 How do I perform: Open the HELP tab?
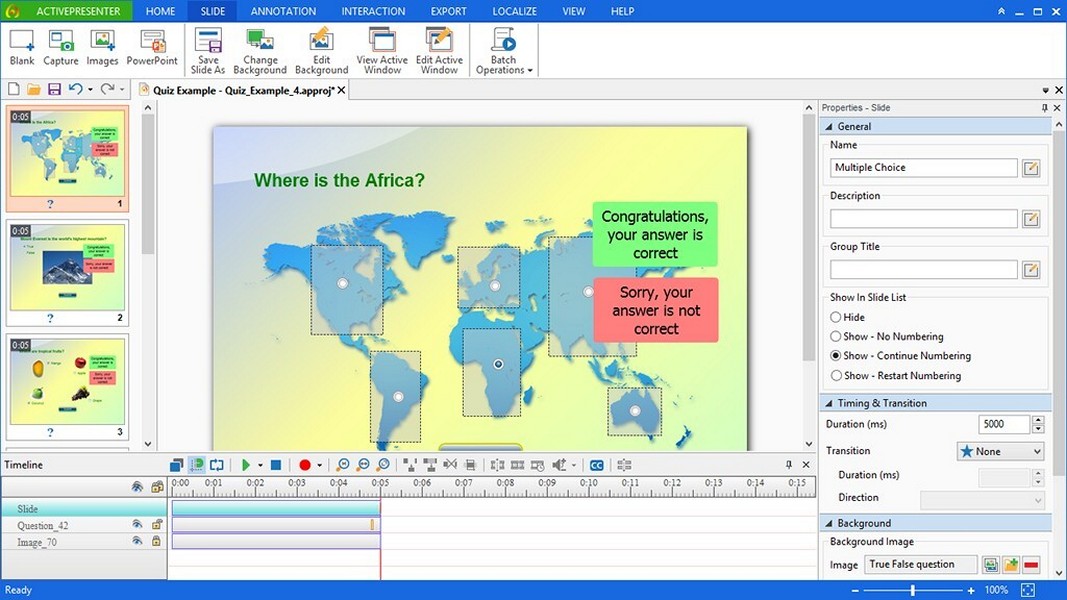point(622,11)
